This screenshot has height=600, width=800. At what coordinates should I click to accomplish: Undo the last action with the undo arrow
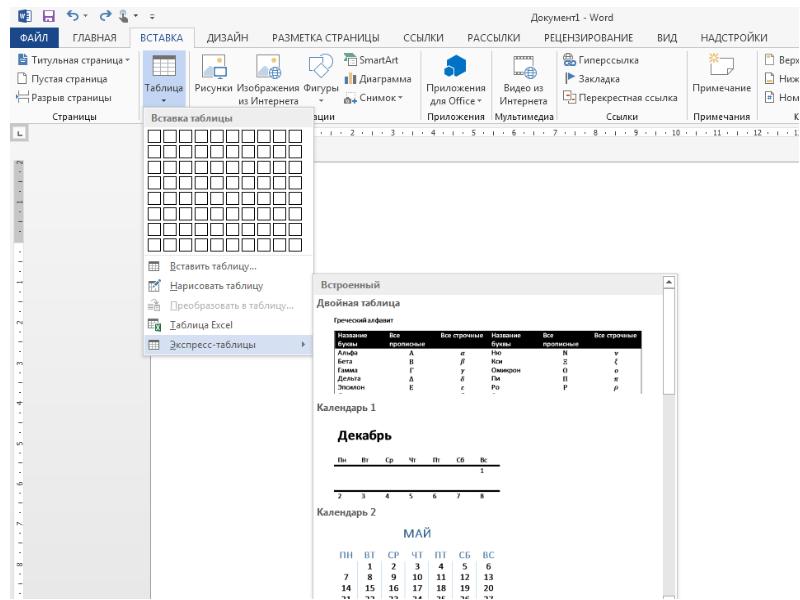click(x=73, y=16)
